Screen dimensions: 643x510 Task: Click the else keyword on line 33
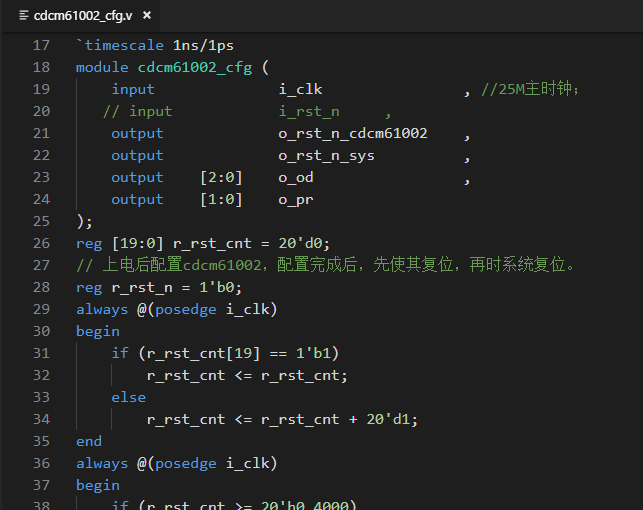[x=128, y=397]
